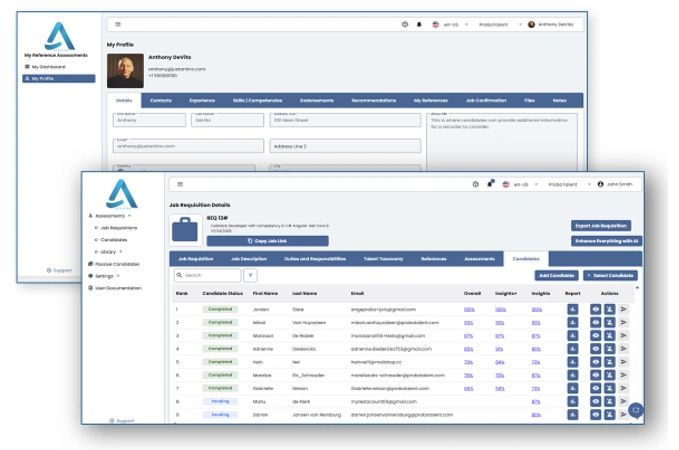
Task: Open John Smith user menu
Action: 615,184
